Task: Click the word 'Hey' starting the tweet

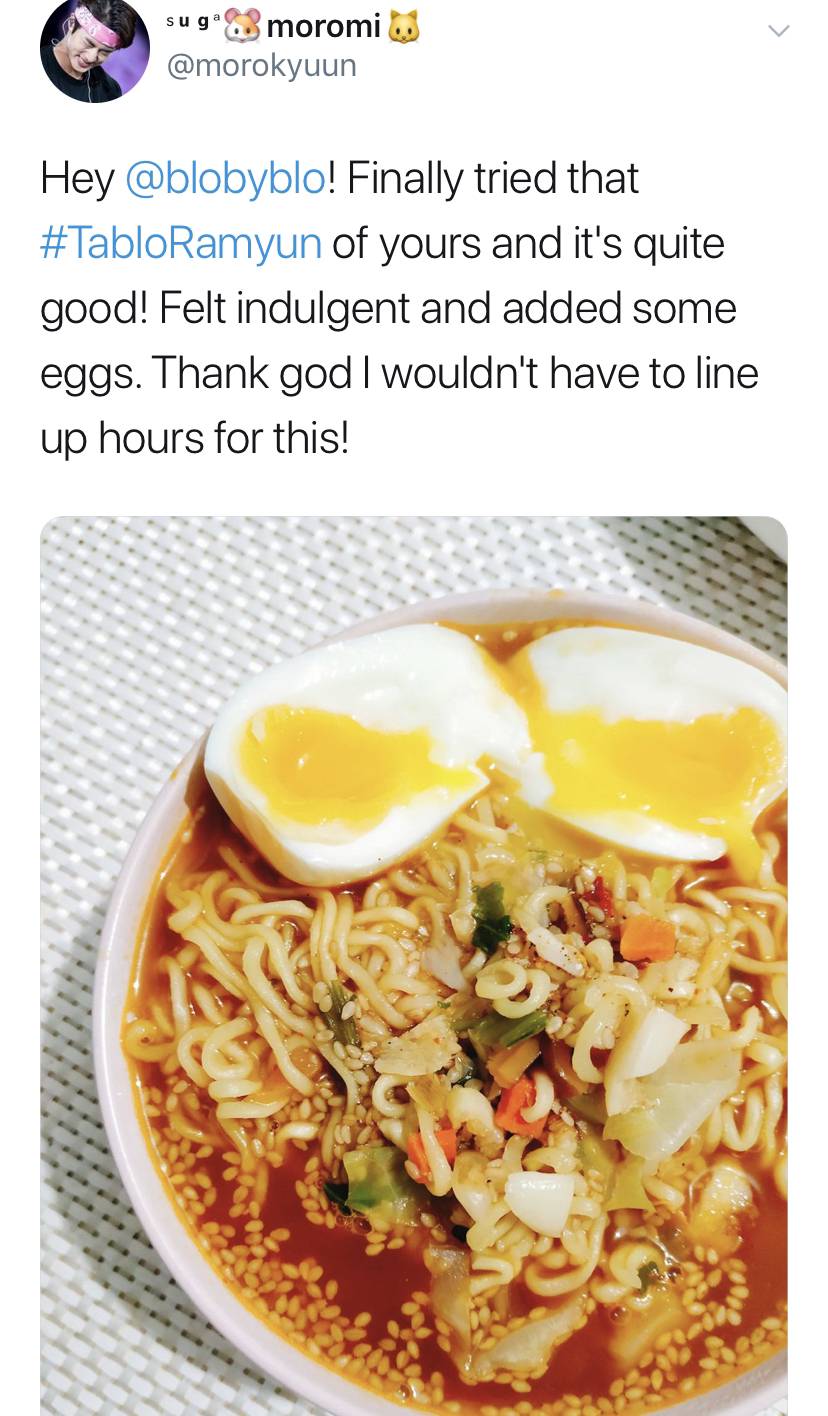Action: (77, 178)
